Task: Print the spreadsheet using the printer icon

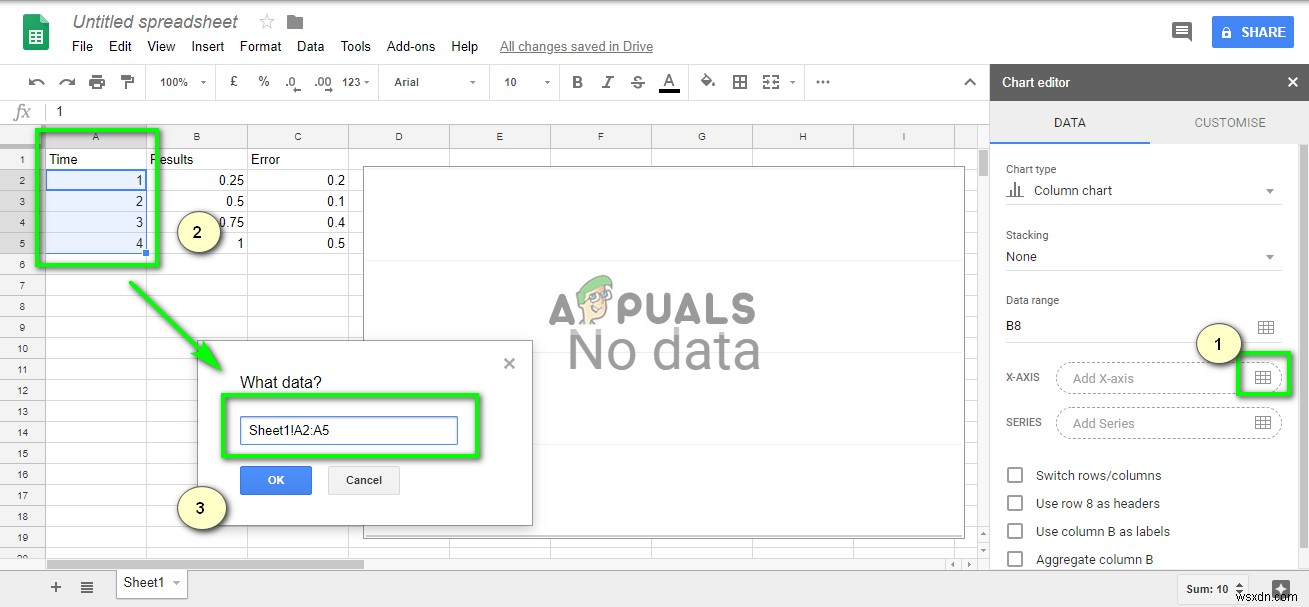Action: (x=97, y=82)
